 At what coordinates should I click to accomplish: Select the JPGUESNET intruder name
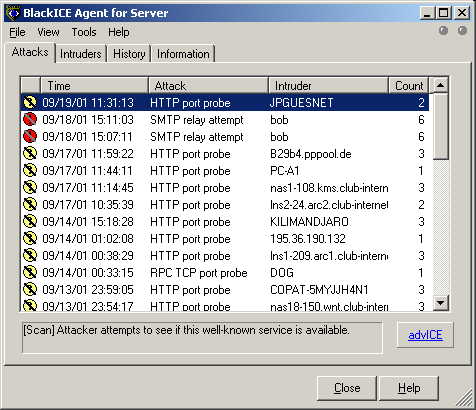pyautogui.click(x=301, y=103)
